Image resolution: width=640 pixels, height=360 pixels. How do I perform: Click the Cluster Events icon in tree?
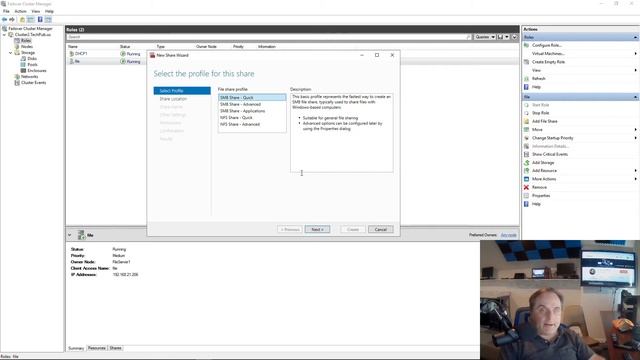click(17, 82)
